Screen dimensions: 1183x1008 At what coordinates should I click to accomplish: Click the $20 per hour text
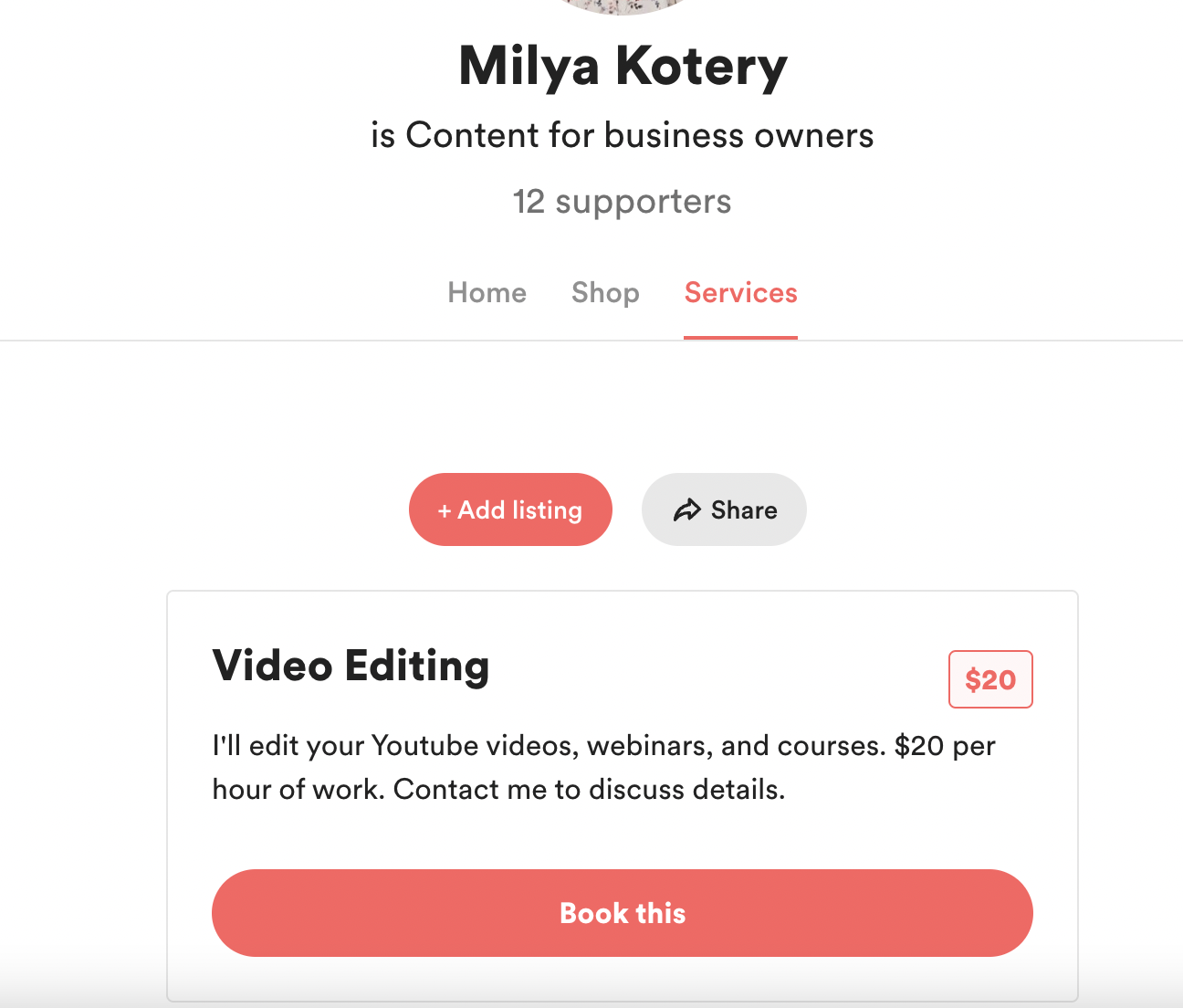(x=945, y=746)
